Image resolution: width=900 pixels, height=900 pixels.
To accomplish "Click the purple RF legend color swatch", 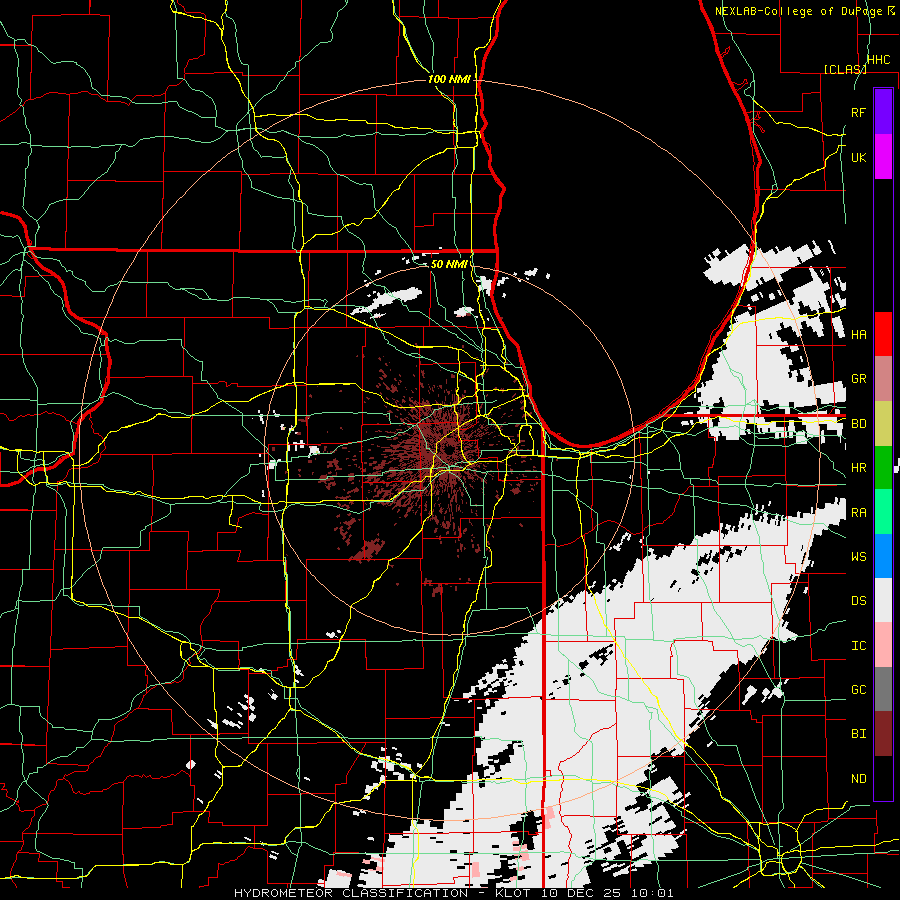I will coord(883,112).
